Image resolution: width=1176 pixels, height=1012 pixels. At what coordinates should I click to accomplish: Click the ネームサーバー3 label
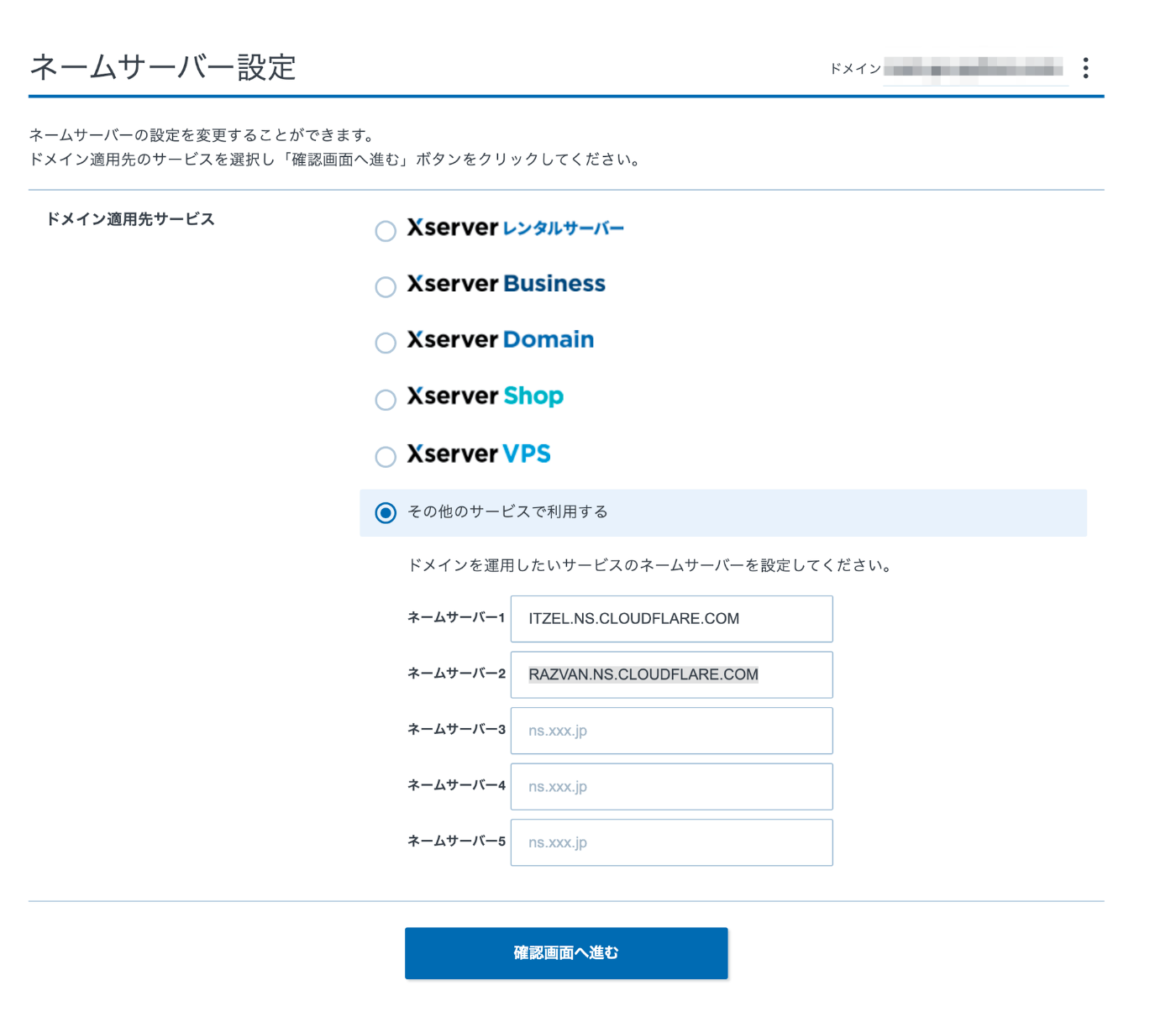click(x=456, y=729)
